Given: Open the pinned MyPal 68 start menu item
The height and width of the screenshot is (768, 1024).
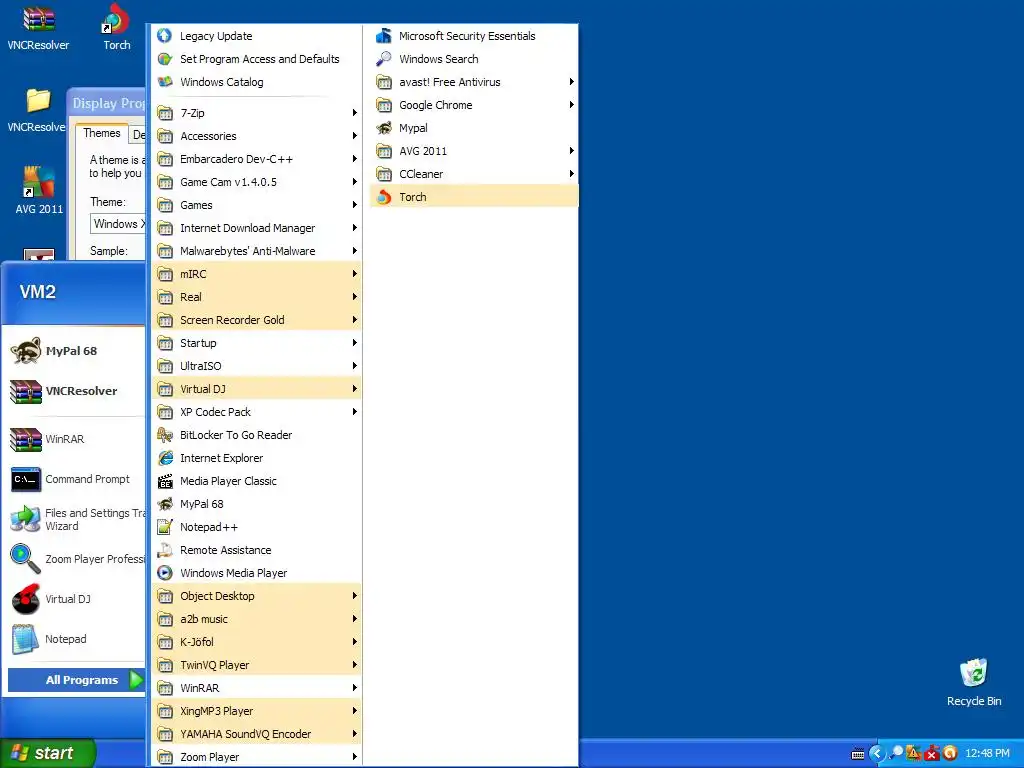Looking at the screenshot, I should click(73, 351).
